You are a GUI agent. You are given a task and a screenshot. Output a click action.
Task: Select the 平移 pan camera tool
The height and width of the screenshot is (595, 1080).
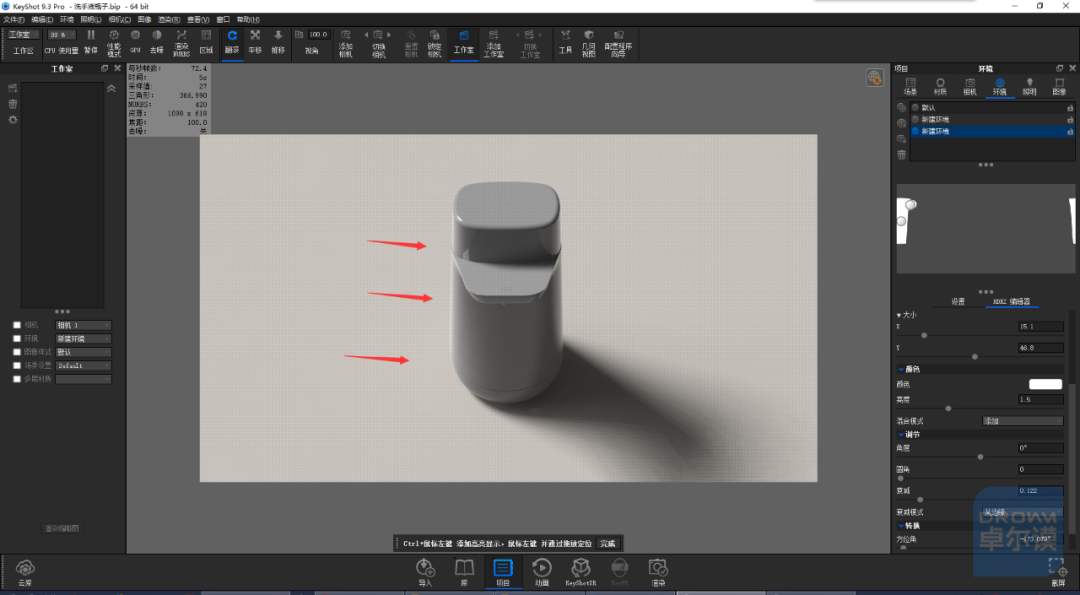click(255, 42)
